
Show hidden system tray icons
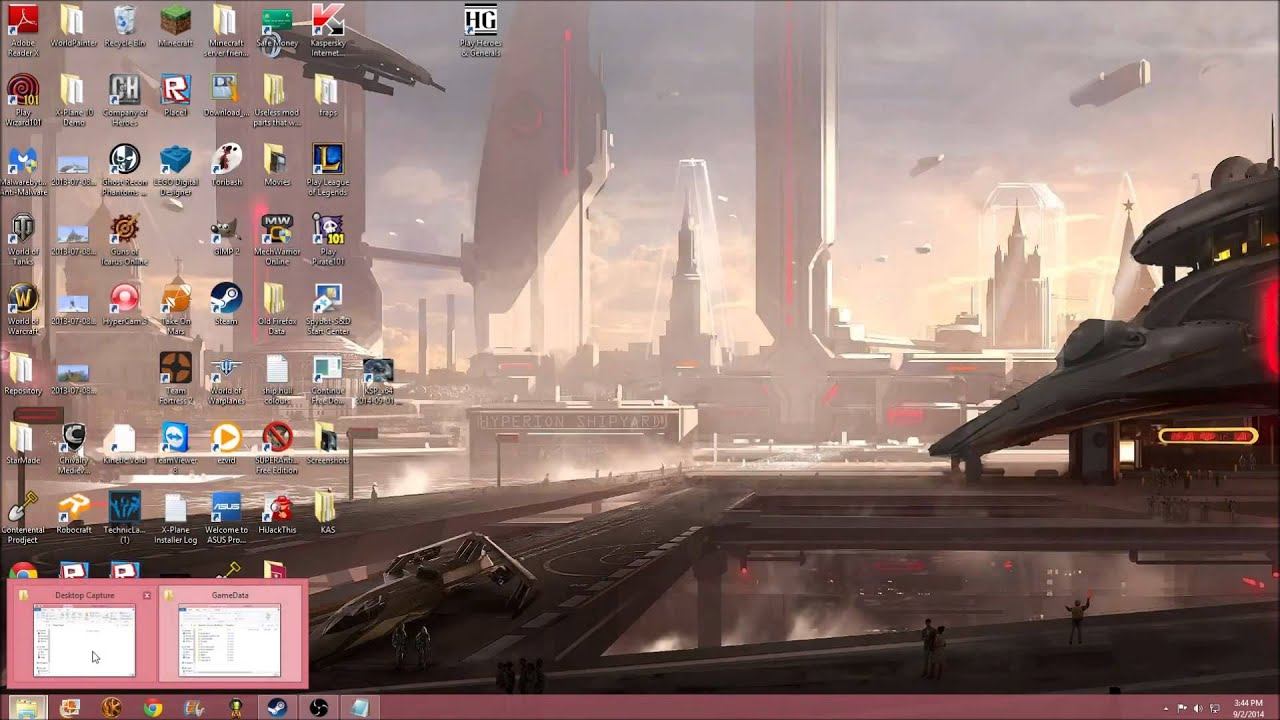coord(1165,708)
